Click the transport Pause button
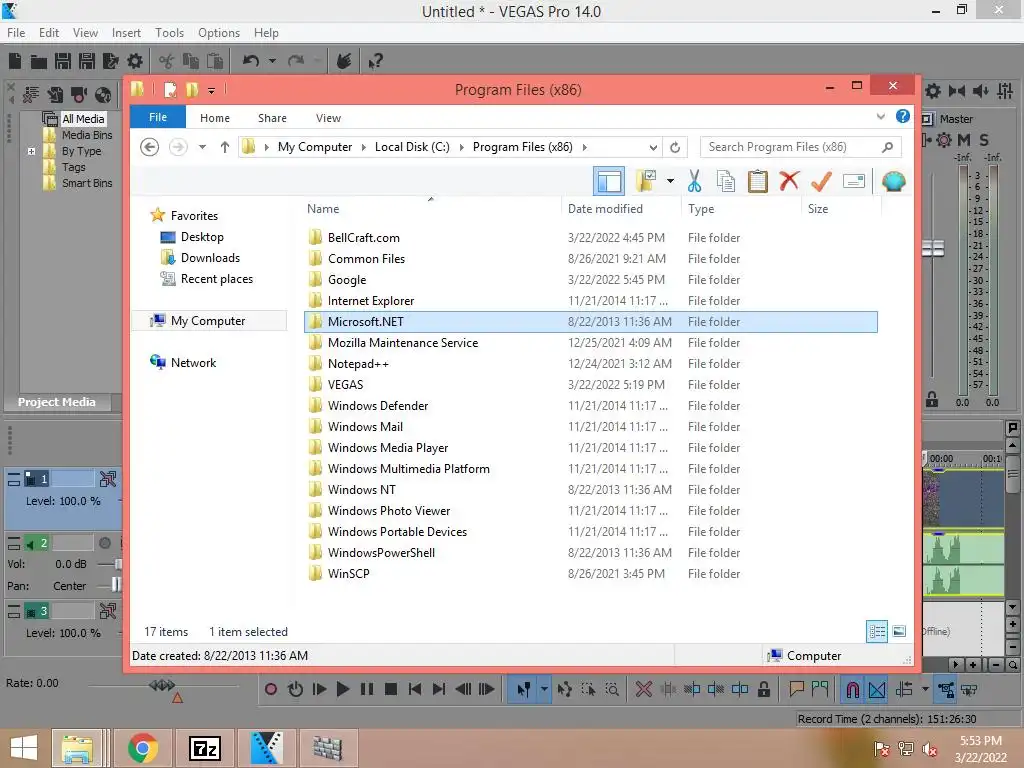1024x768 pixels. click(x=366, y=689)
